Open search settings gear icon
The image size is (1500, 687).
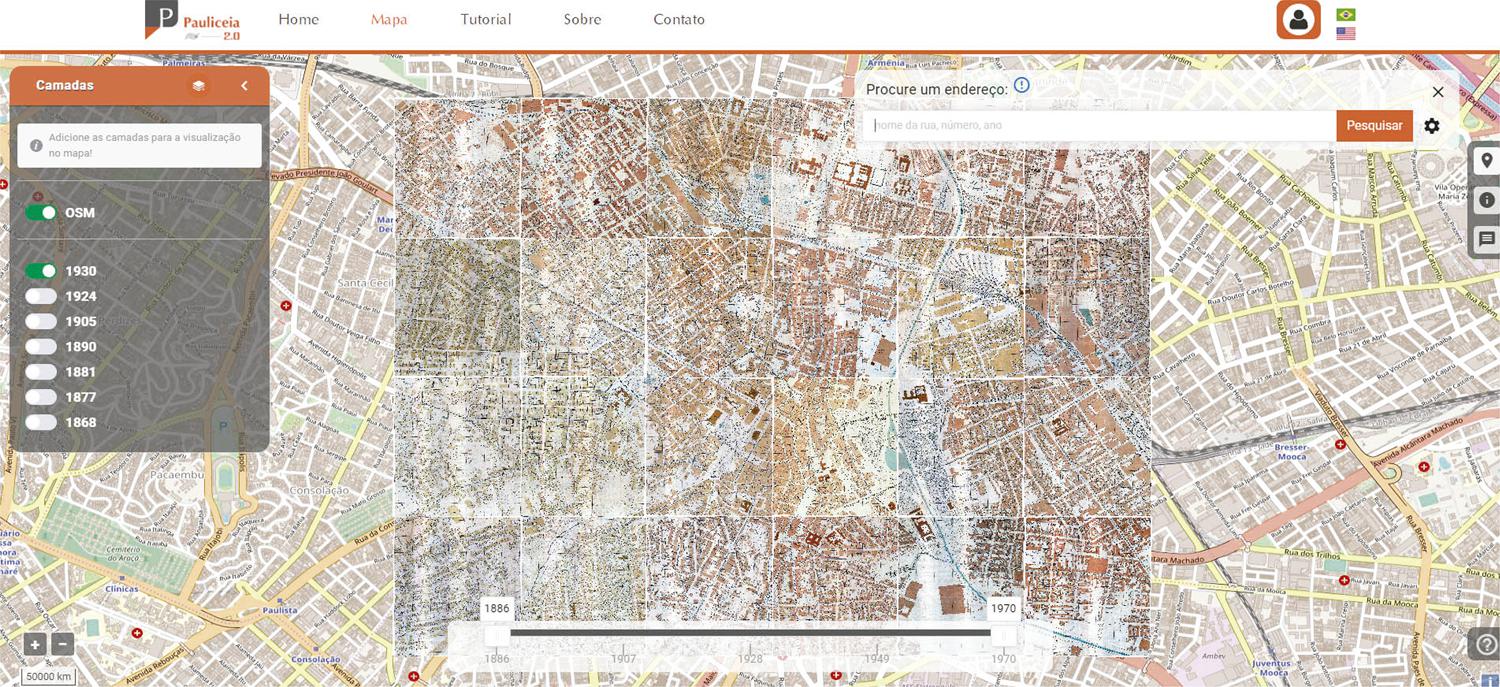click(x=1432, y=126)
